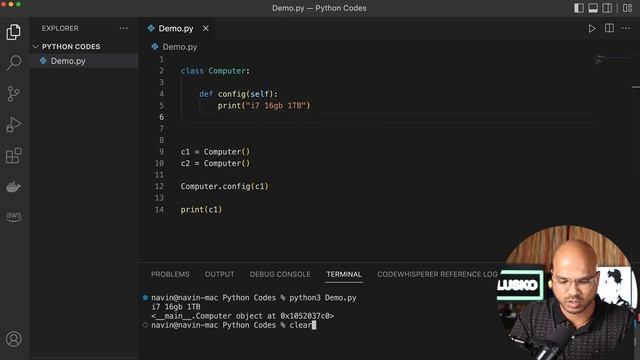
Task: Open the Extensions view
Action: coord(13,156)
